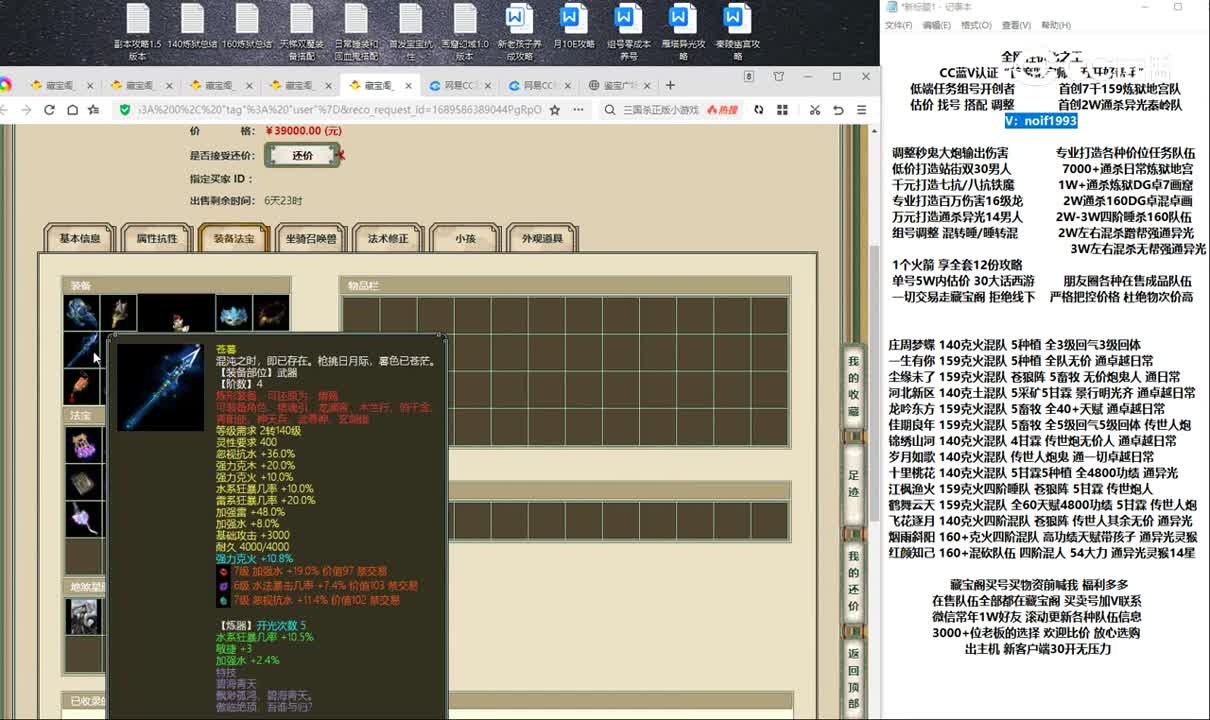1210x720 pixels.
Task: Click the browser forward arrow
Action: click(x=26, y=110)
